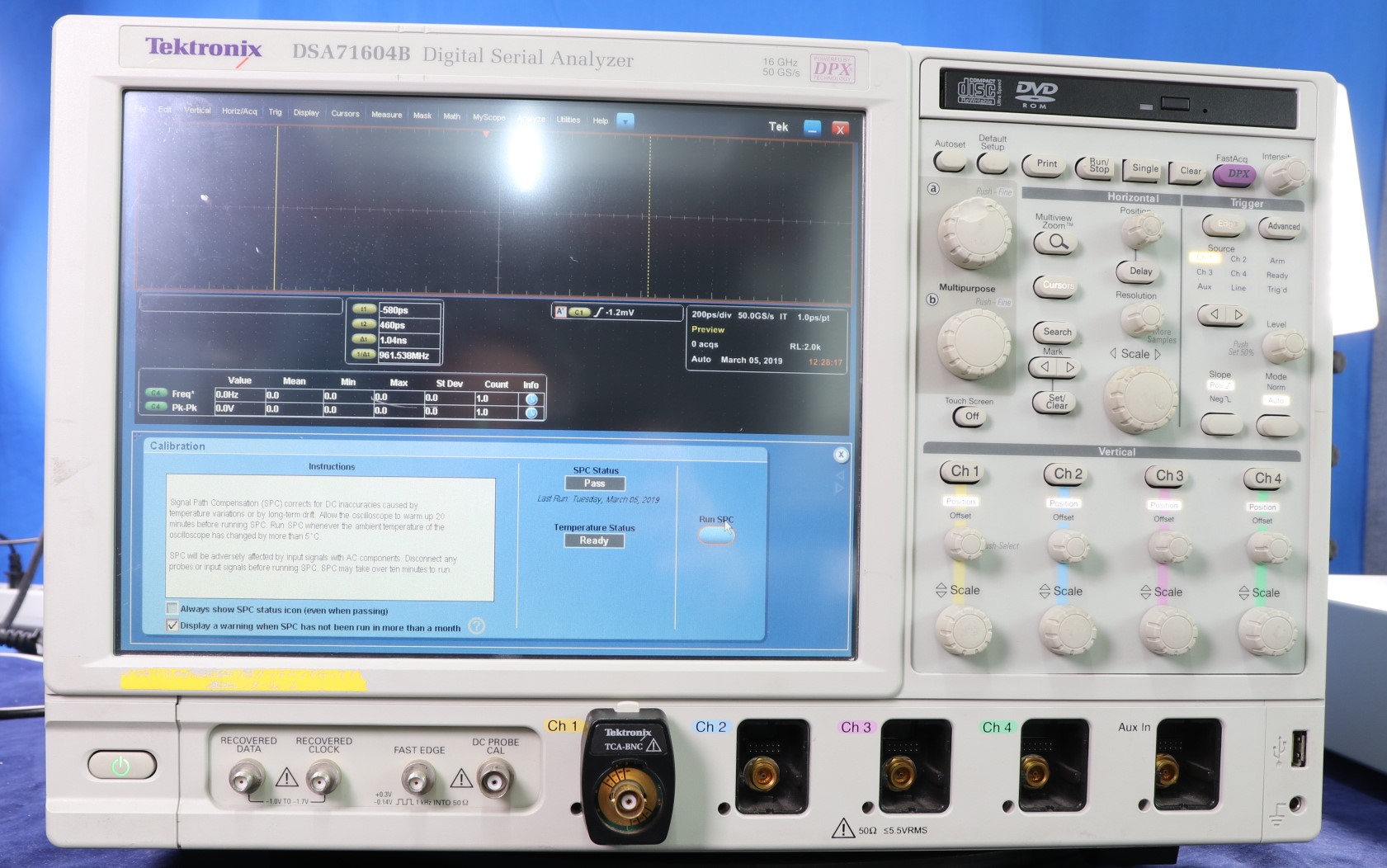Open the Utilities menu

[568, 119]
